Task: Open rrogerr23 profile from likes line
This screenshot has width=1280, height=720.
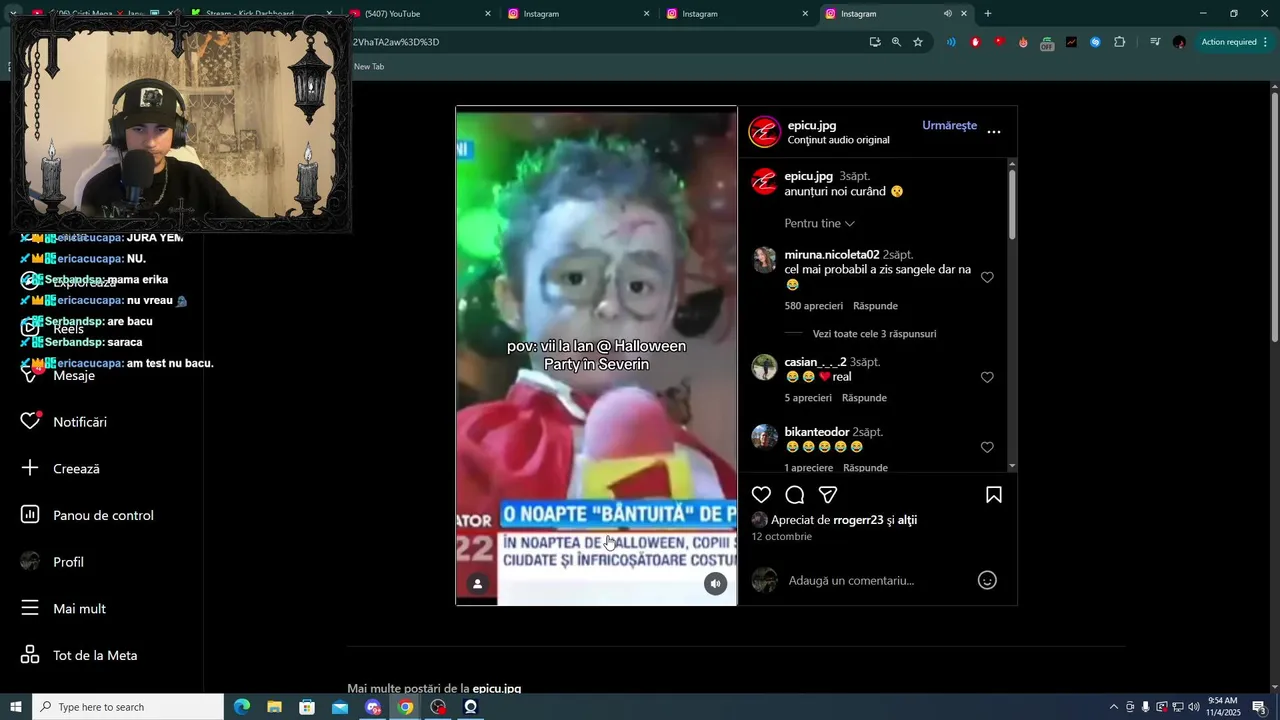Action: [x=858, y=520]
